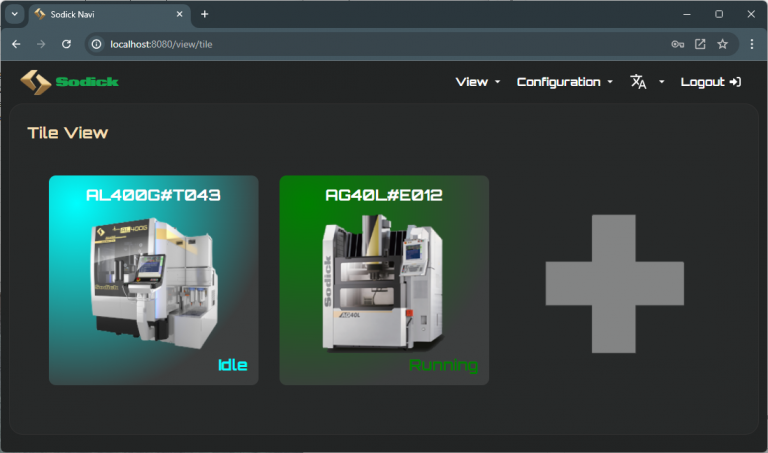Open the AL400G#T043 machine tile
The image size is (768, 453).
click(154, 280)
